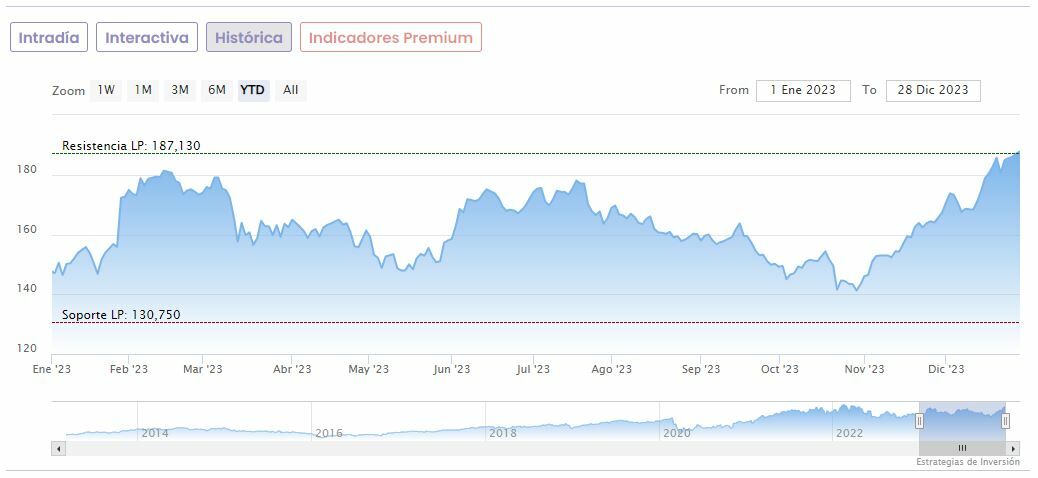Click the shaded selected range in navigator

(962, 419)
